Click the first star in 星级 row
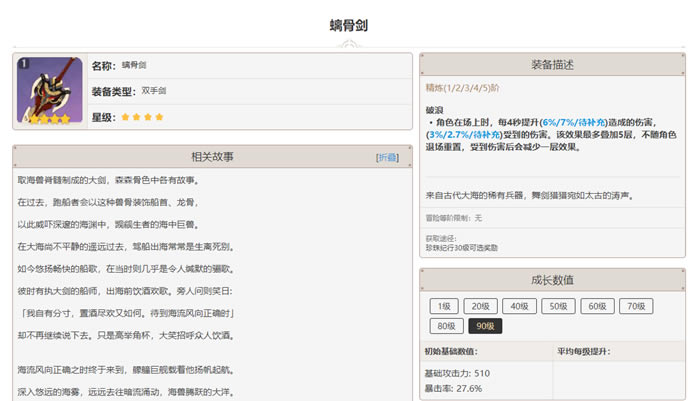The width and height of the screenshot is (700, 401). click(125, 117)
